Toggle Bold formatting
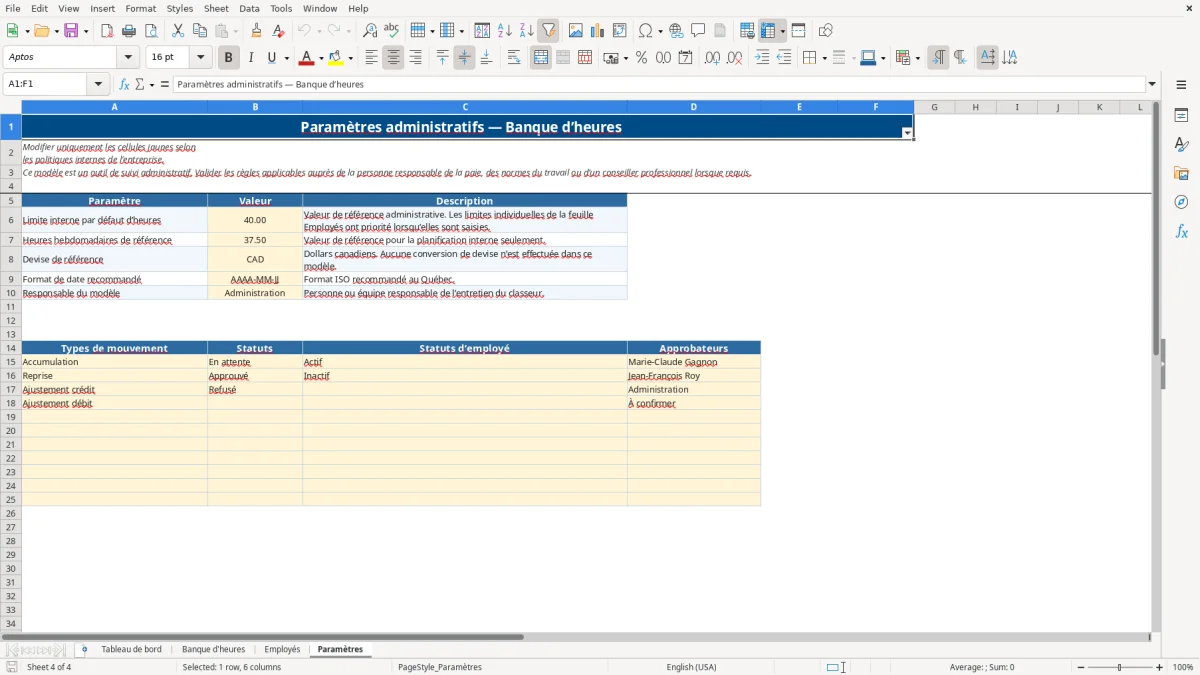This screenshot has height=675, width=1200. (x=229, y=58)
